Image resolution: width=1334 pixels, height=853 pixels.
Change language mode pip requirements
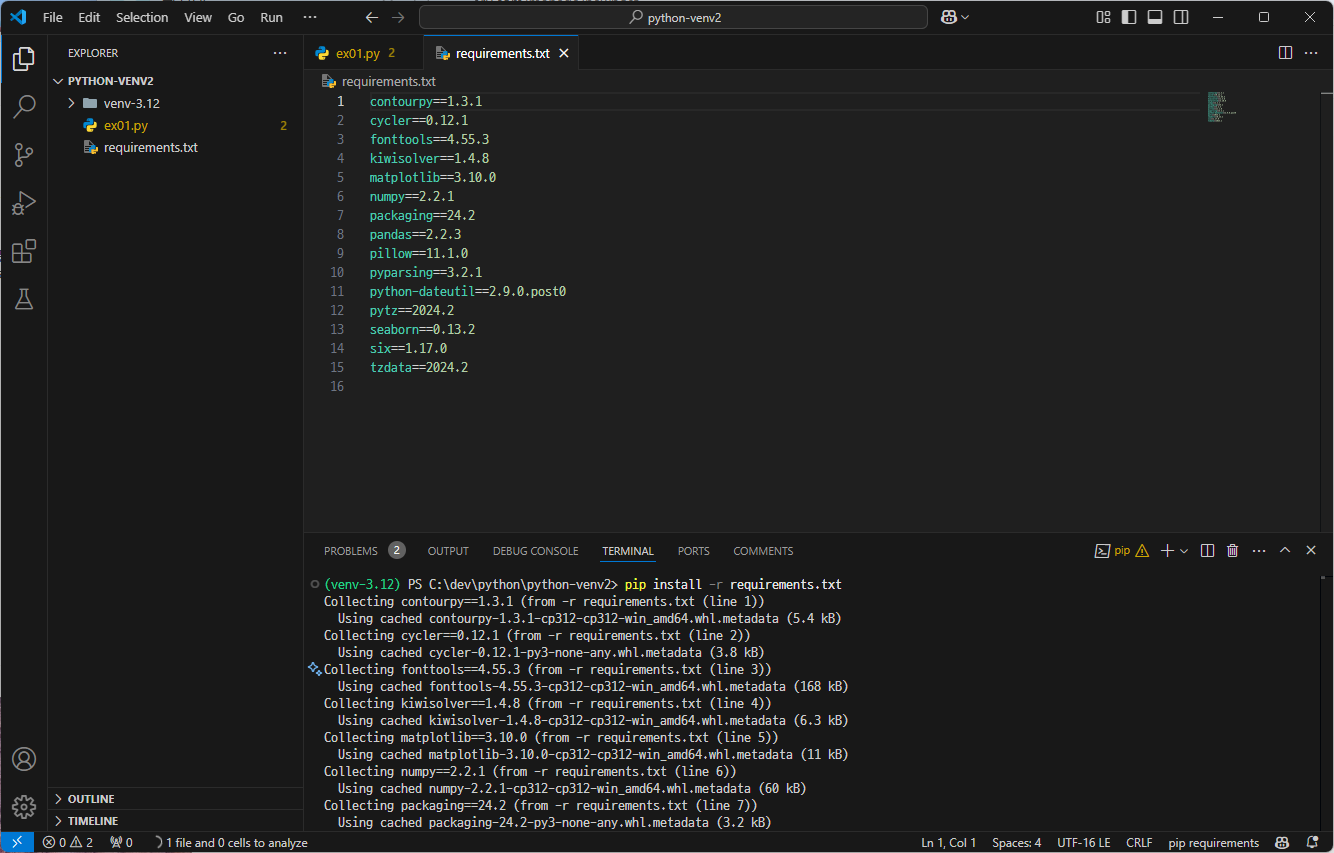tap(1213, 843)
